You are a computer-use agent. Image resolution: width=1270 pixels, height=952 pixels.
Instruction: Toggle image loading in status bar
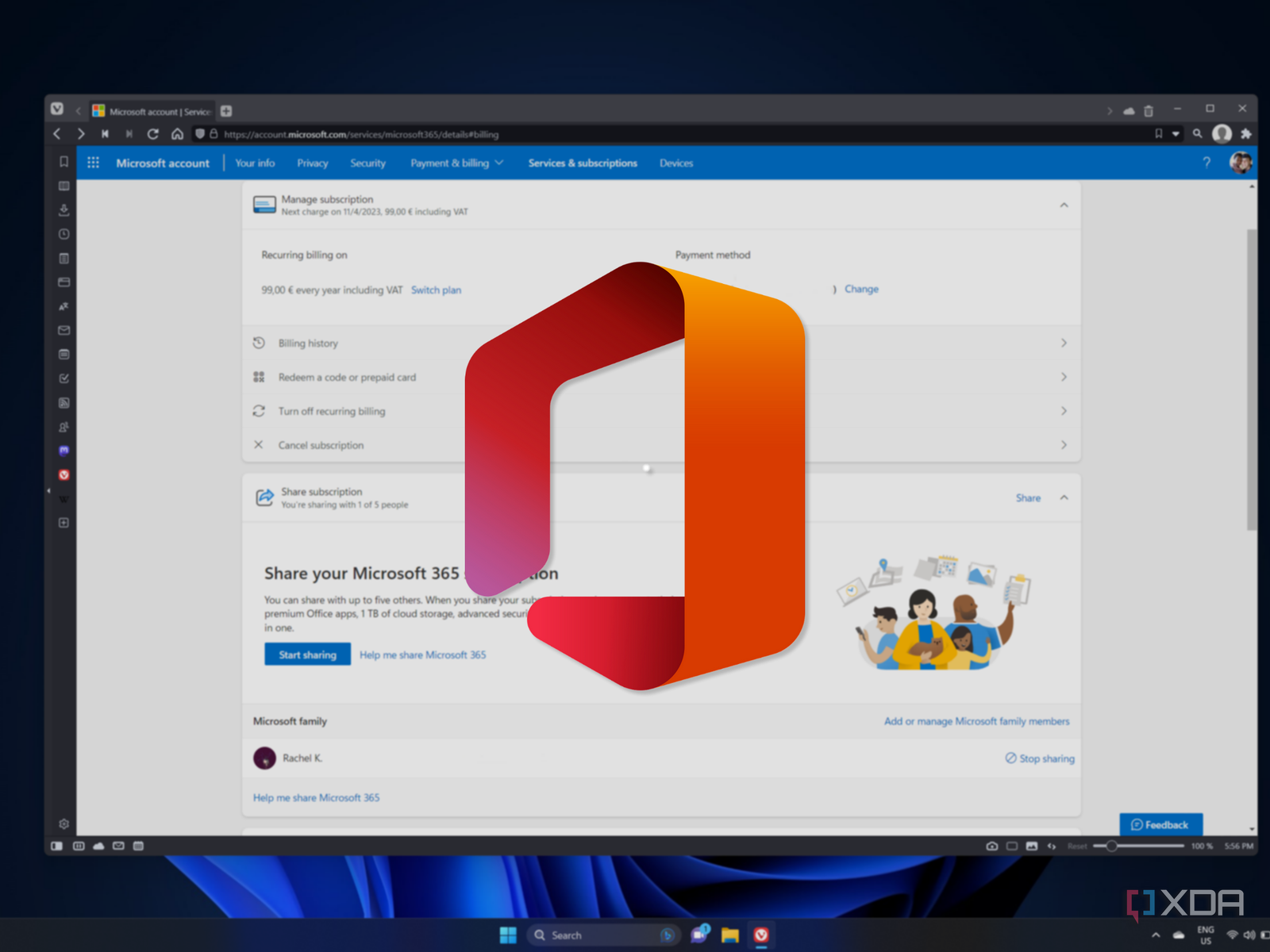coord(1032,846)
